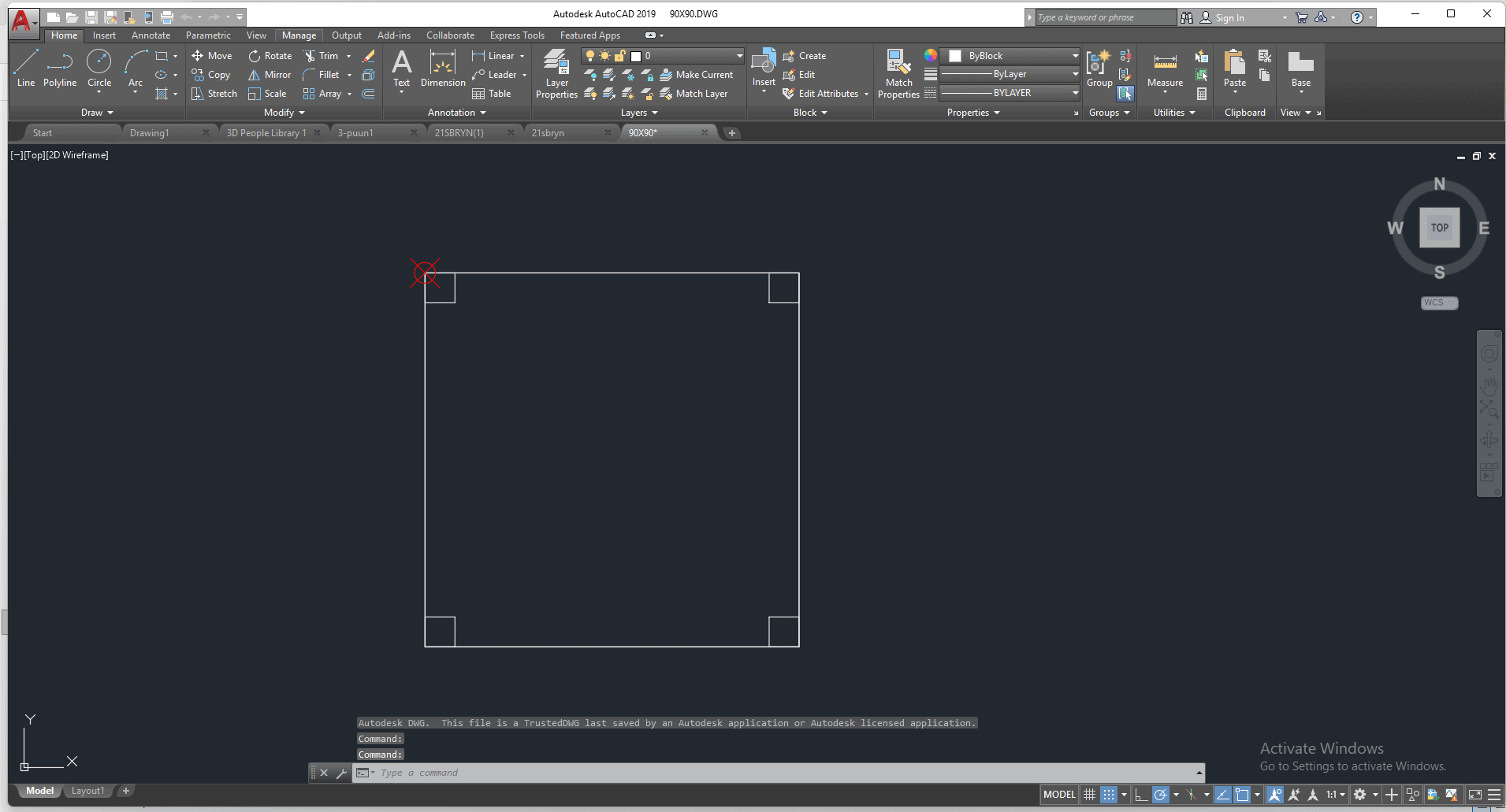1506x812 pixels.
Task: Toggle drawing grid display in status bar
Action: click(1089, 795)
